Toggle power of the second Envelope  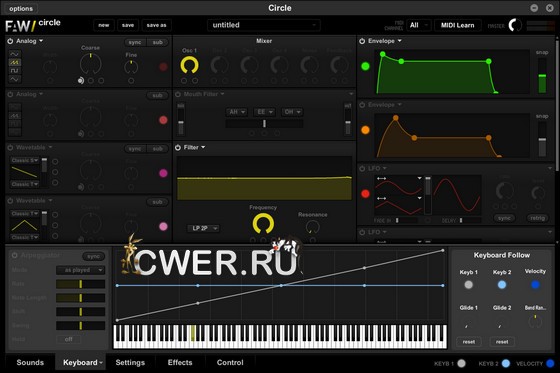click(x=362, y=105)
